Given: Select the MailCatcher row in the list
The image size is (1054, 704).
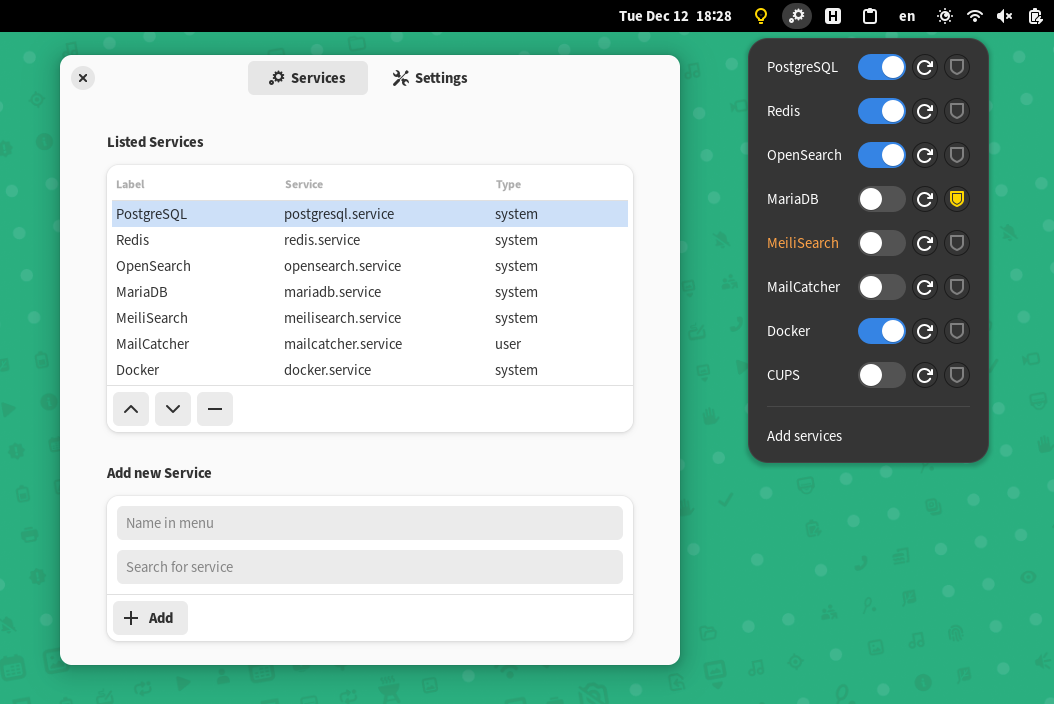Looking at the screenshot, I should (370, 344).
